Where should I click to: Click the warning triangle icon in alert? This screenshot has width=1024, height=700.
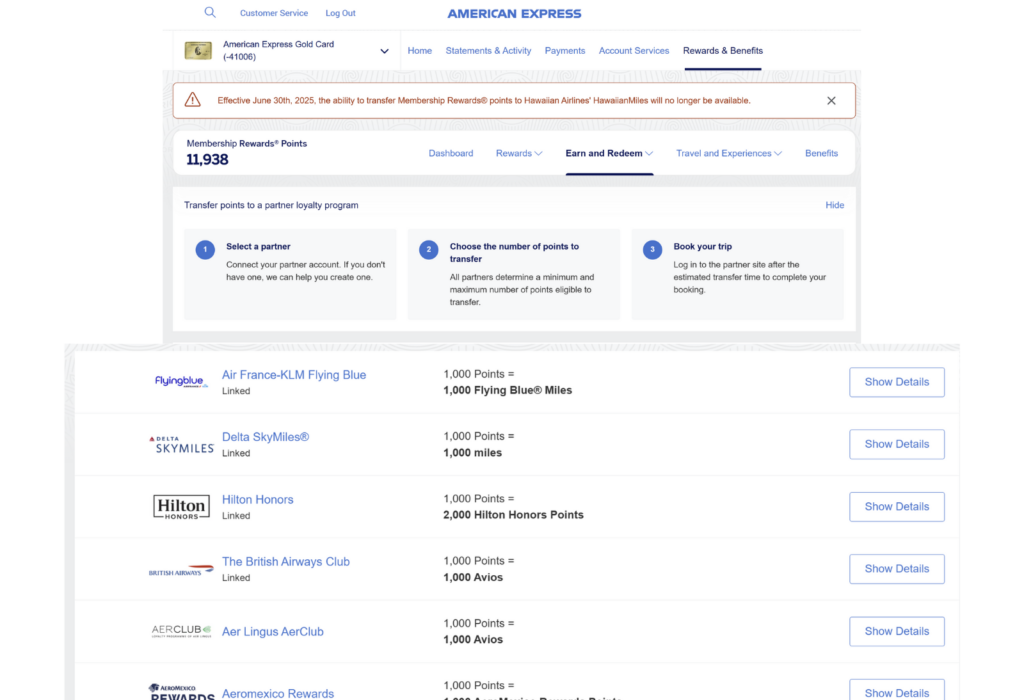point(193,100)
